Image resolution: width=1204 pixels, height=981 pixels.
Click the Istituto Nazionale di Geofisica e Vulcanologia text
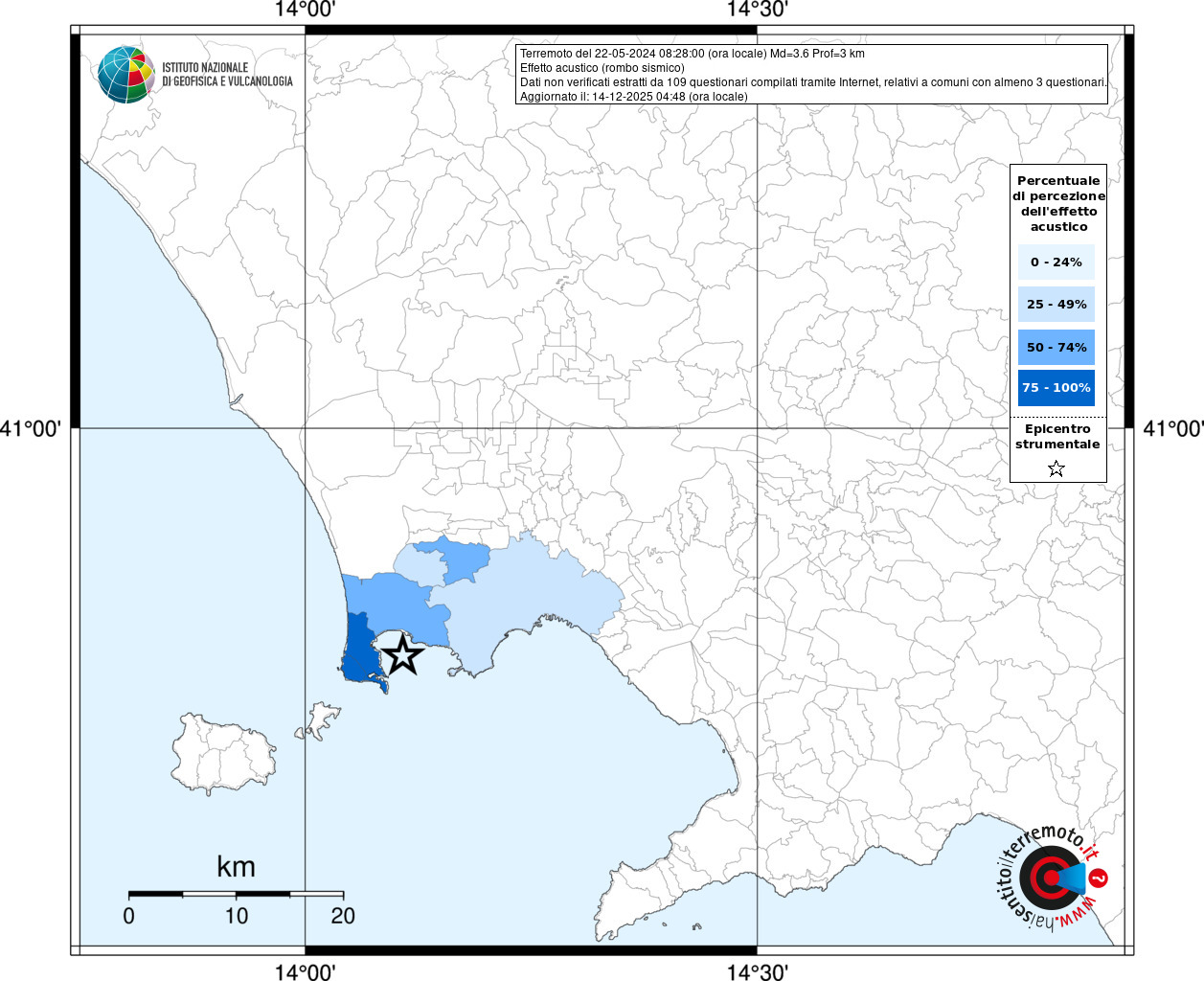(x=227, y=75)
